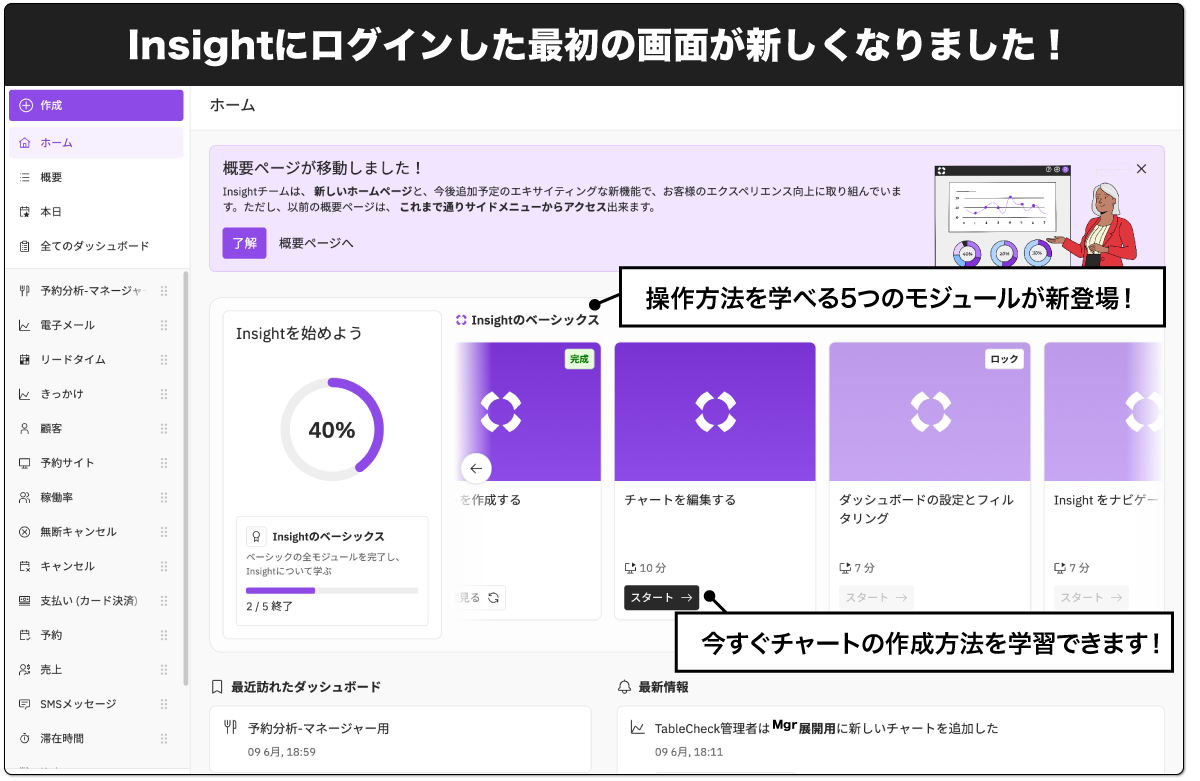Image resolution: width=1200 pixels, height=781 pixels.
Task: Click the SMSメッセージ message icon
Action: point(25,704)
